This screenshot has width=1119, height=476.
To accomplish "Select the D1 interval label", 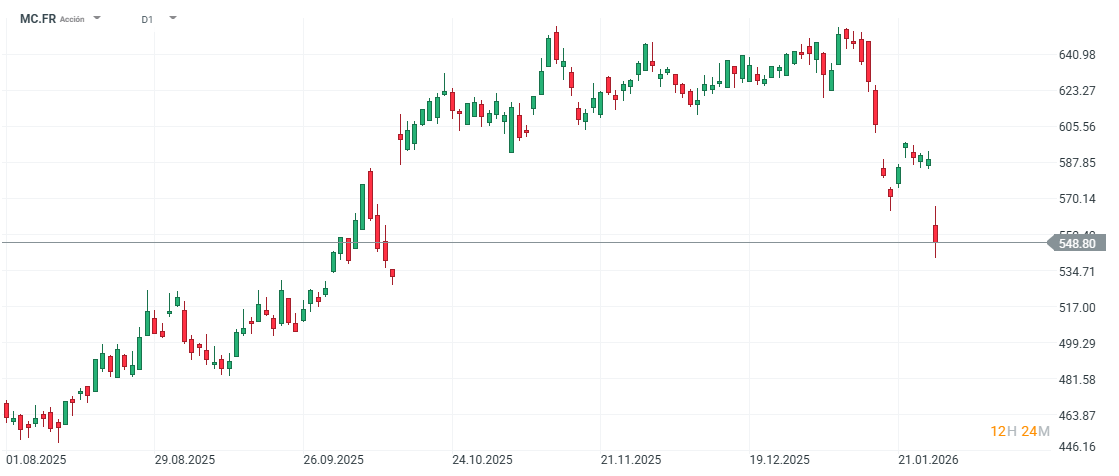I will pyautogui.click(x=147, y=19).
